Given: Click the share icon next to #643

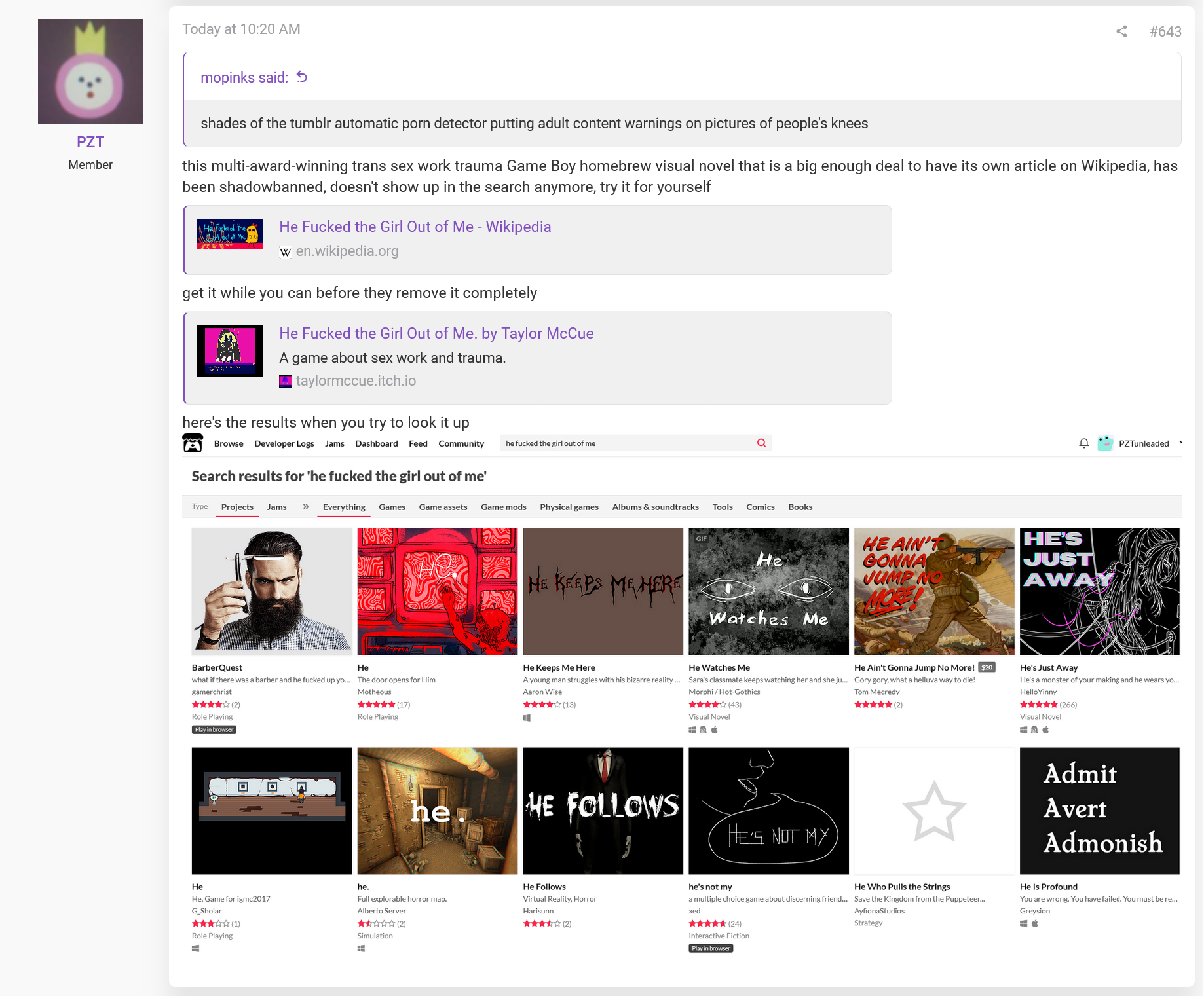Looking at the screenshot, I should point(1121,31).
